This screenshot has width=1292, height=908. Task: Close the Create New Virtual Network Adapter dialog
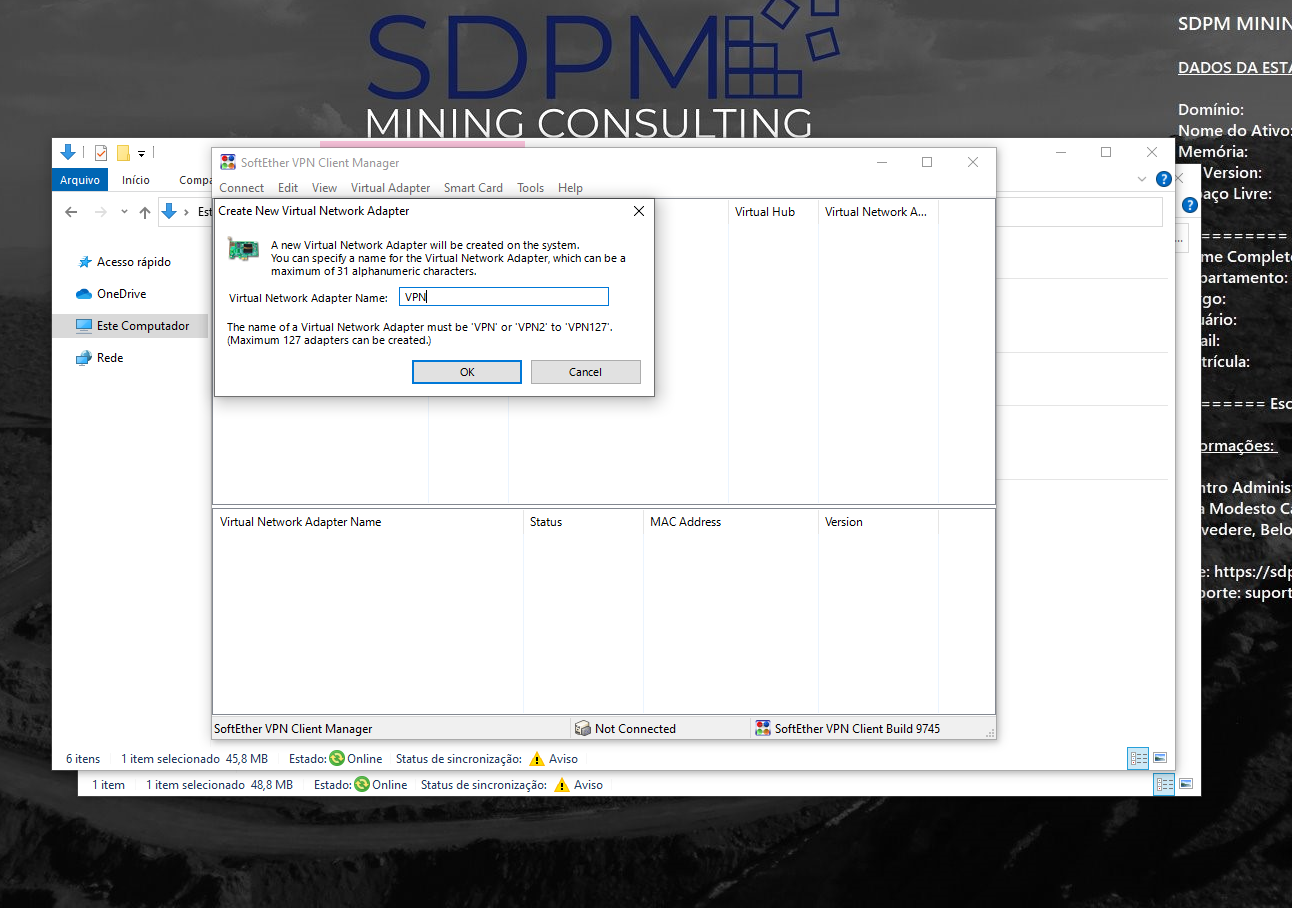(x=639, y=211)
